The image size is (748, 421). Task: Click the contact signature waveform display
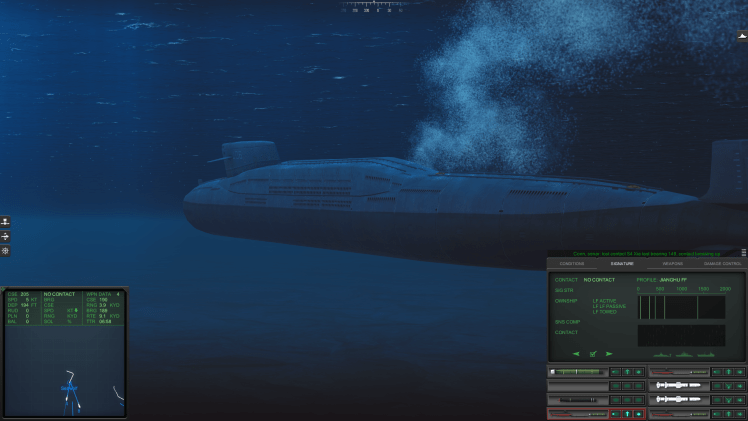click(x=682, y=335)
